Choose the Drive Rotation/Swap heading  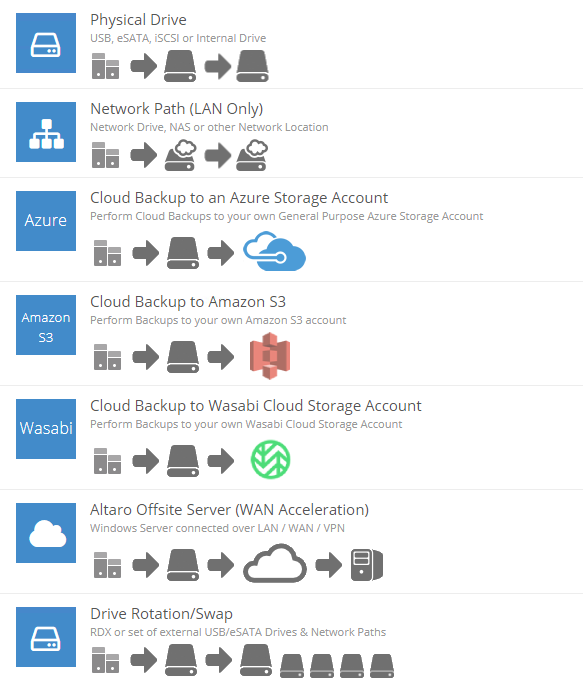coord(161,614)
